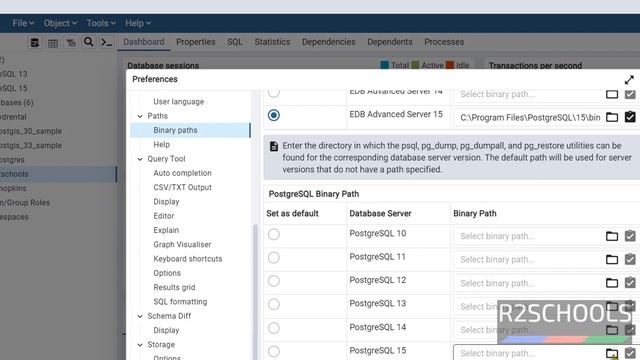Browse folder for EDB Advanced Server 15 path
This screenshot has height=360, width=640.
[612, 117]
